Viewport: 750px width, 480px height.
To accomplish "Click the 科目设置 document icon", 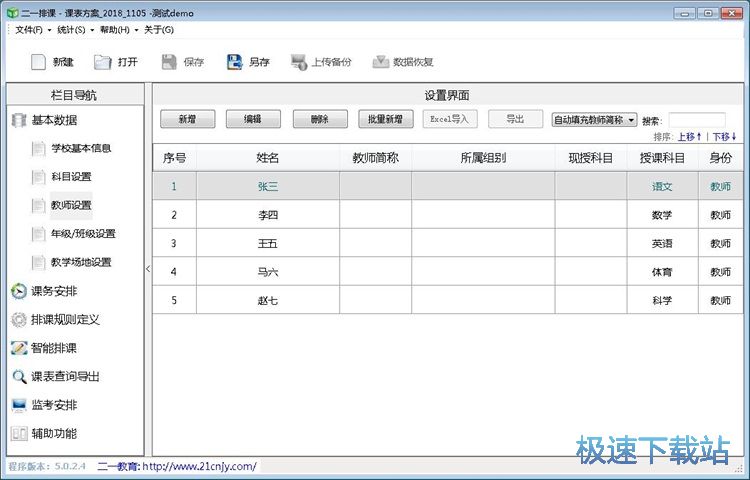I will click(38, 177).
